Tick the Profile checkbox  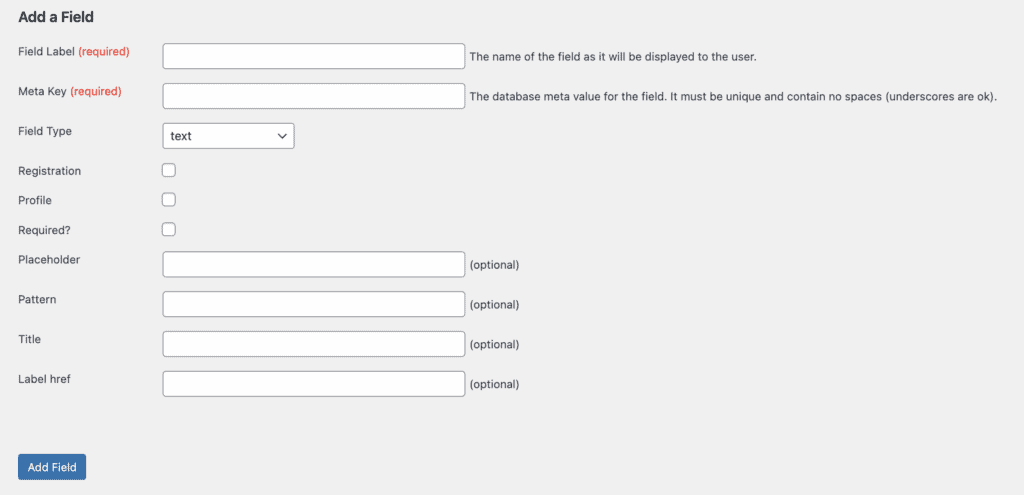click(169, 200)
